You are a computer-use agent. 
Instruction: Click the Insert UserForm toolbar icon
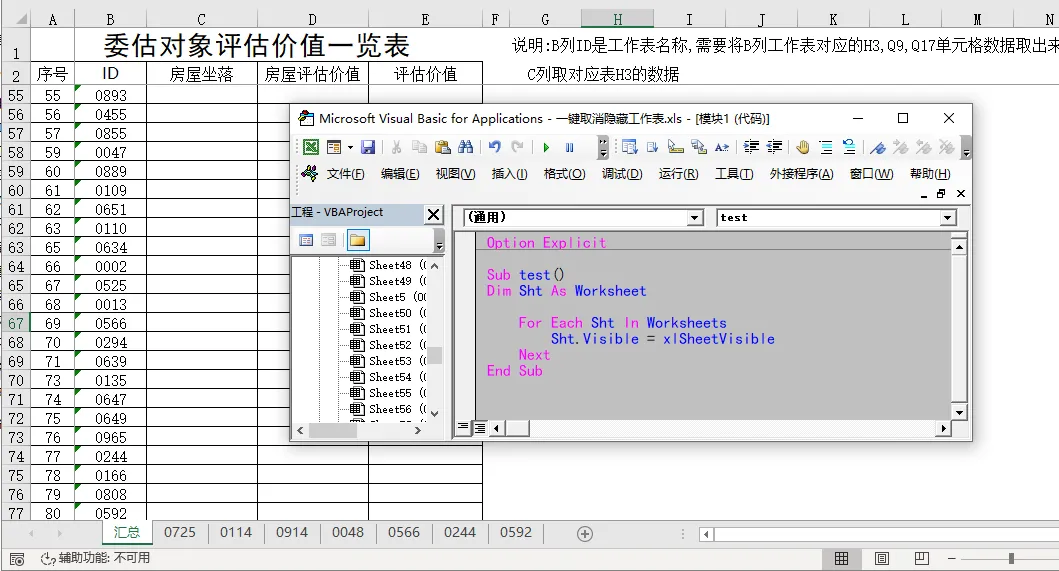click(x=334, y=147)
